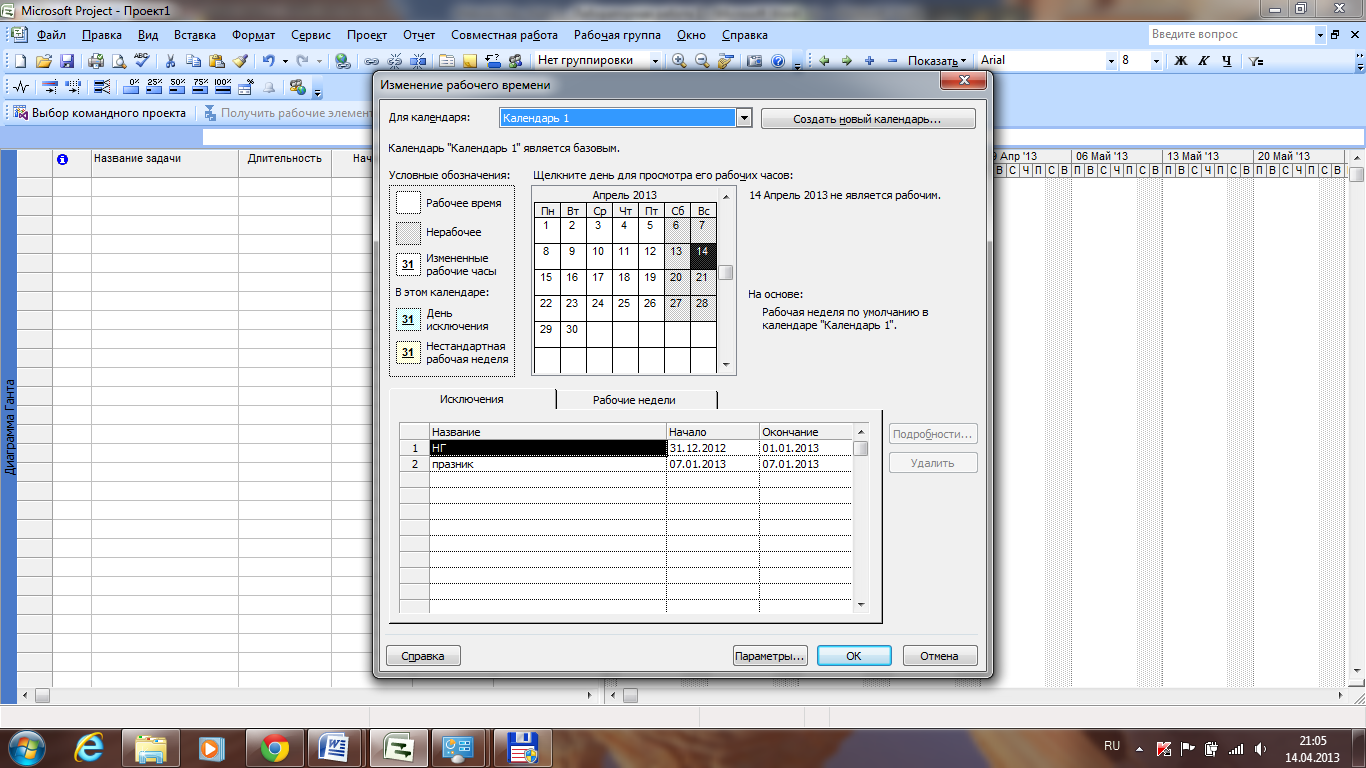
Task: Switch to the 'Рабочие недели' tab
Action: [634, 400]
